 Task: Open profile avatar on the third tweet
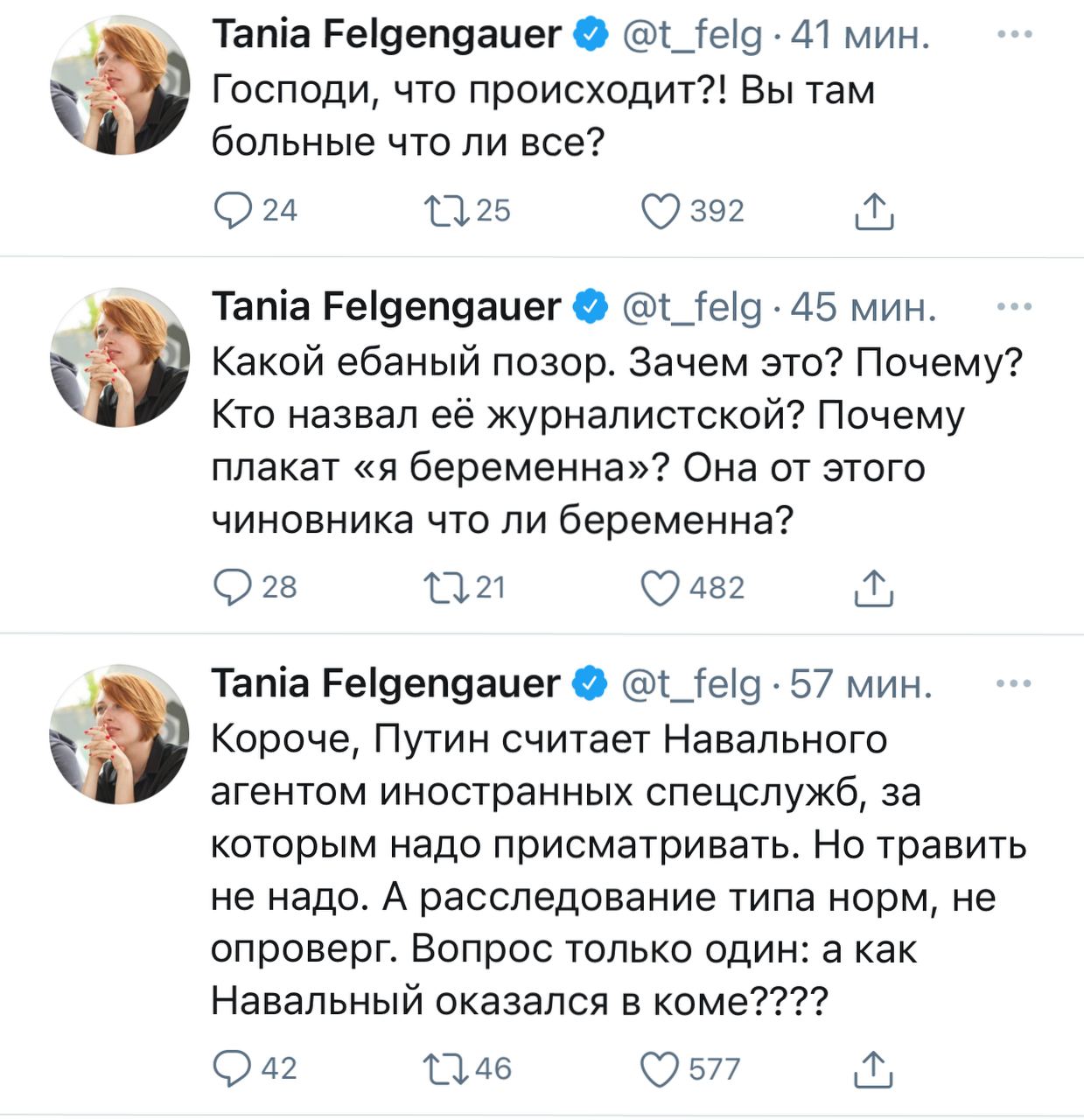pos(120,734)
